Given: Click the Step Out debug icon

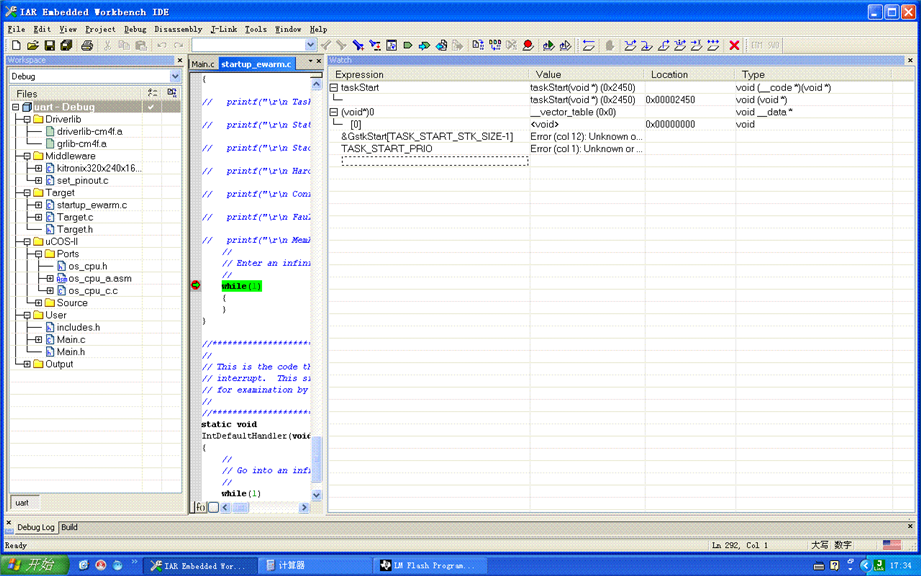Looking at the screenshot, I should [x=663, y=45].
